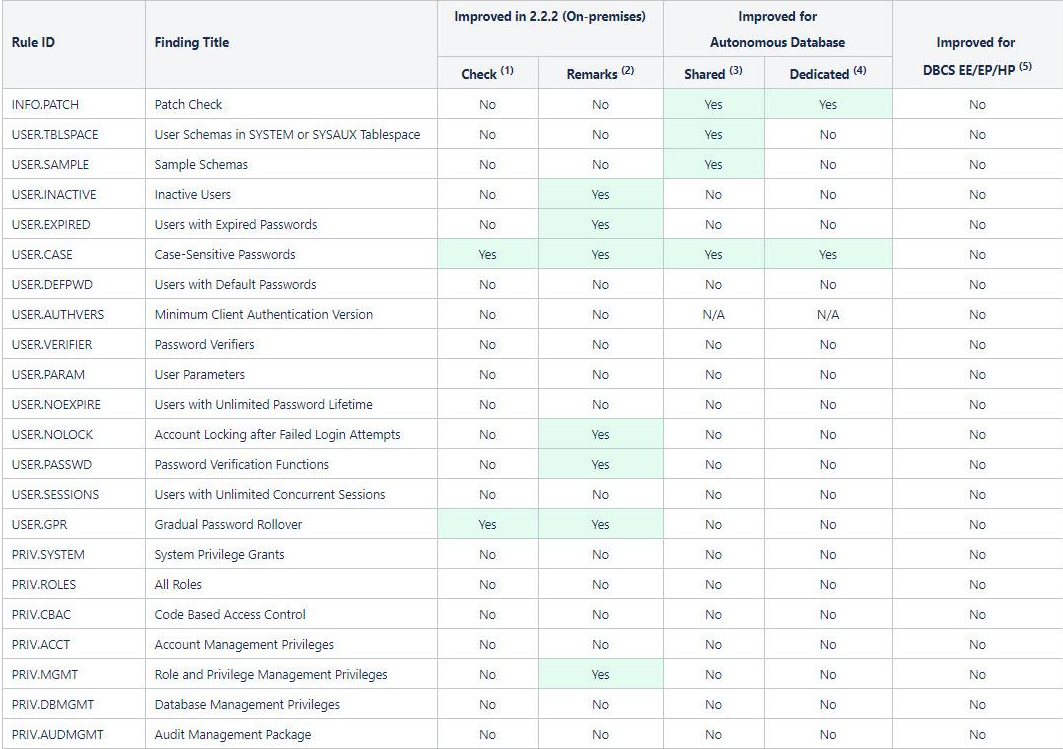The width and height of the screenshot is (1063, 749).
Task: Click the Rule ID column header
Action: coord(33,43)
